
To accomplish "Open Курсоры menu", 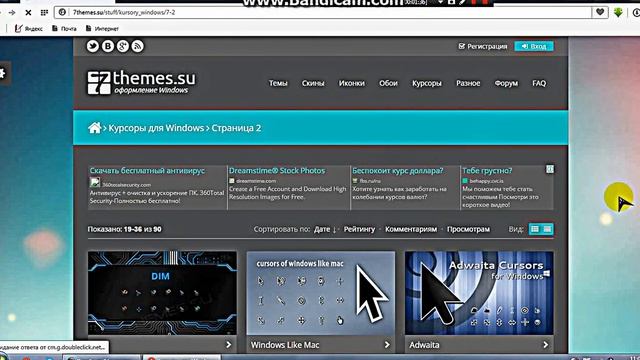I will tap(427, 83).
